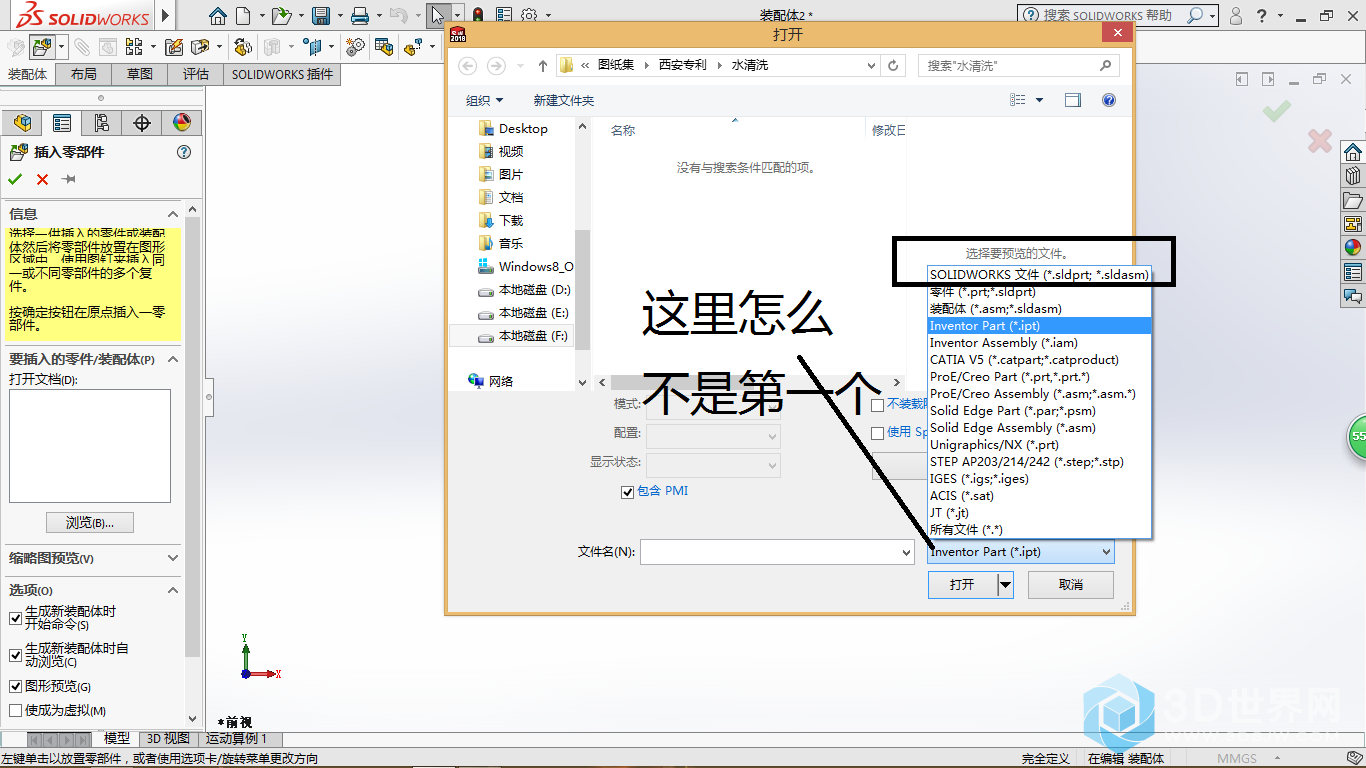Click the Print icon
Screen dimensions: 1366x768
click(360, 15)
